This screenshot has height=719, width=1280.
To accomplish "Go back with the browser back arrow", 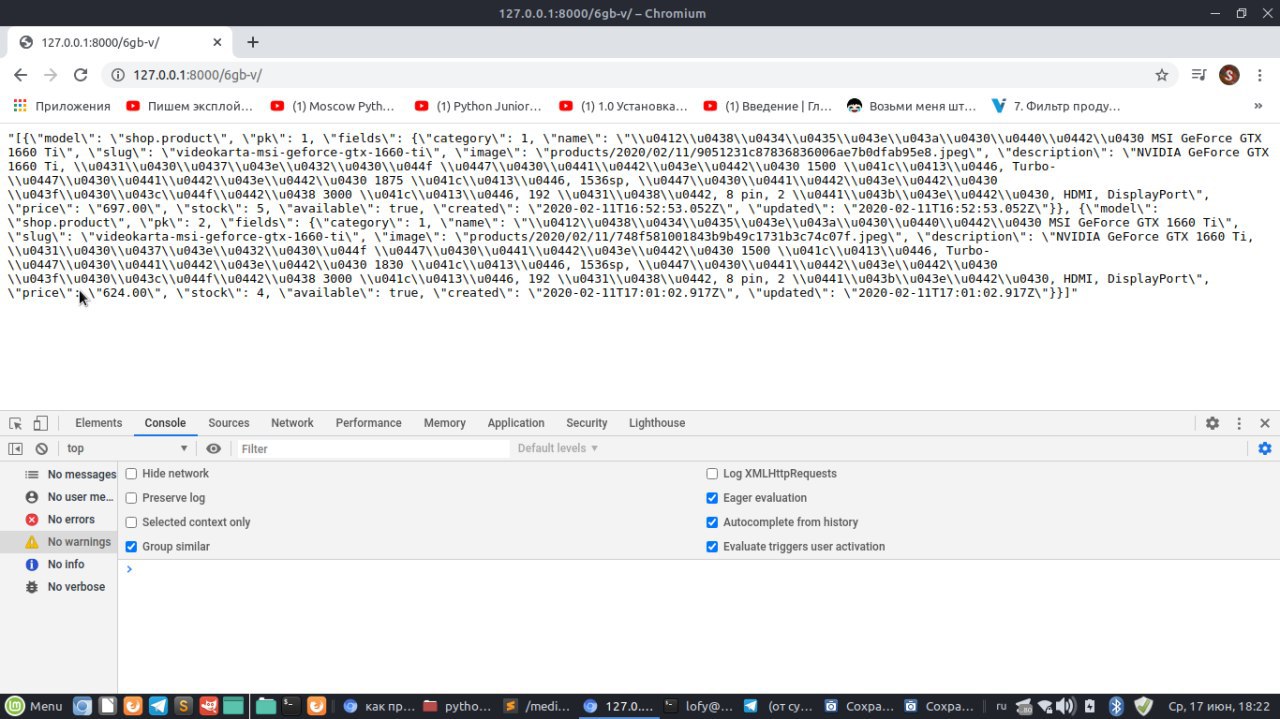I will pos(20,75).
